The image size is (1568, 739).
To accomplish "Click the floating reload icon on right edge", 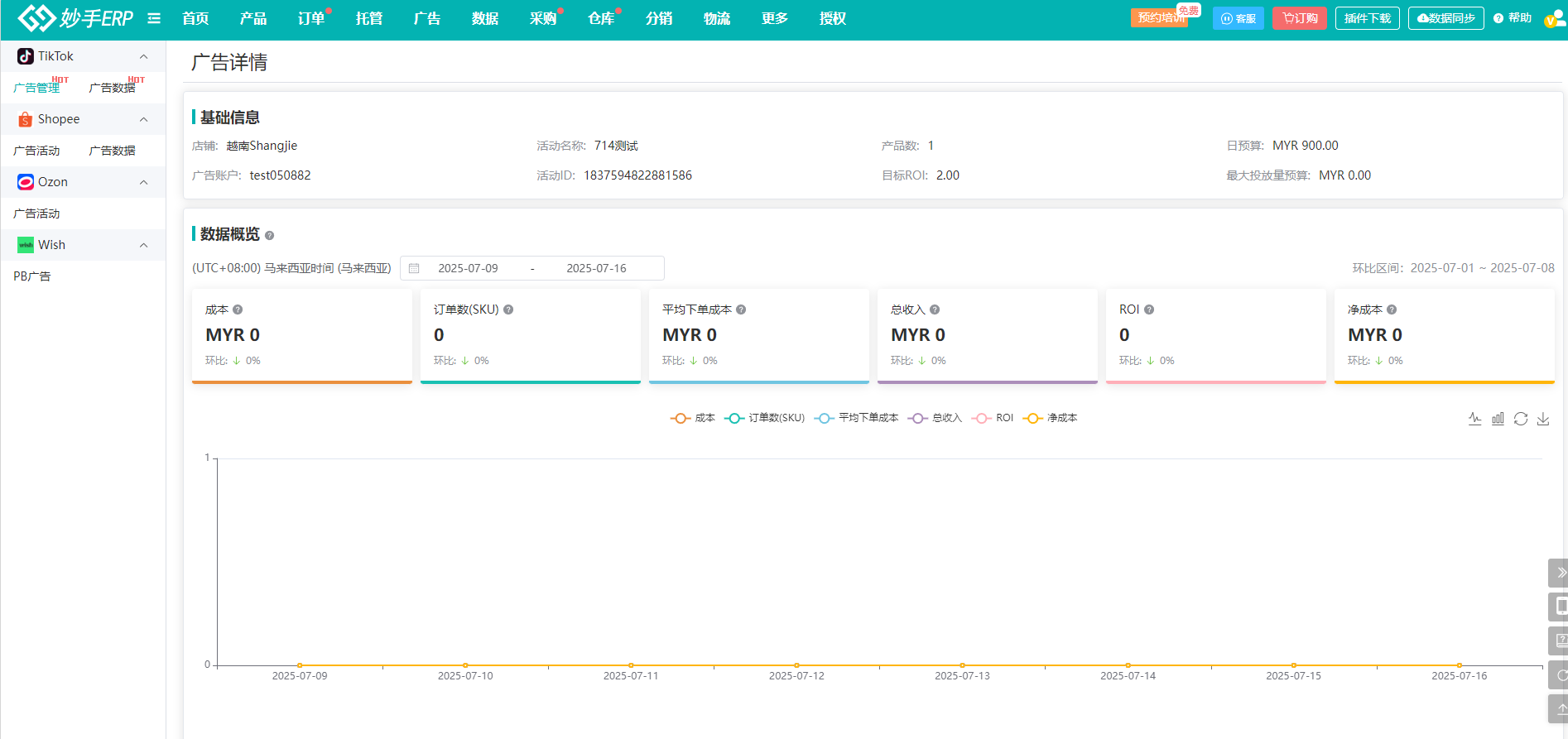I will point(1560,674).
